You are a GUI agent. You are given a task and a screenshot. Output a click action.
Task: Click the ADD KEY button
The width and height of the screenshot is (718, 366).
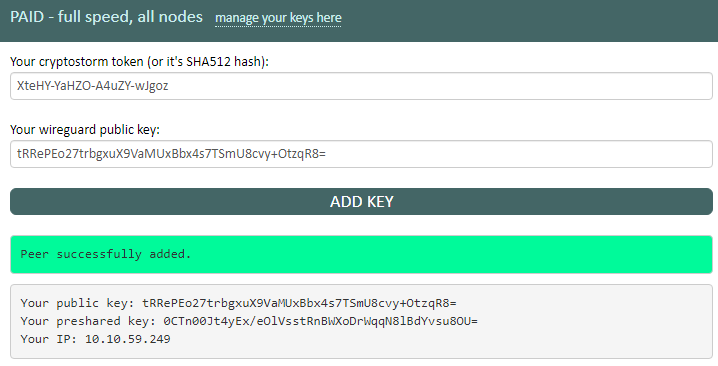pyautogui.click(x=361, y=202)
